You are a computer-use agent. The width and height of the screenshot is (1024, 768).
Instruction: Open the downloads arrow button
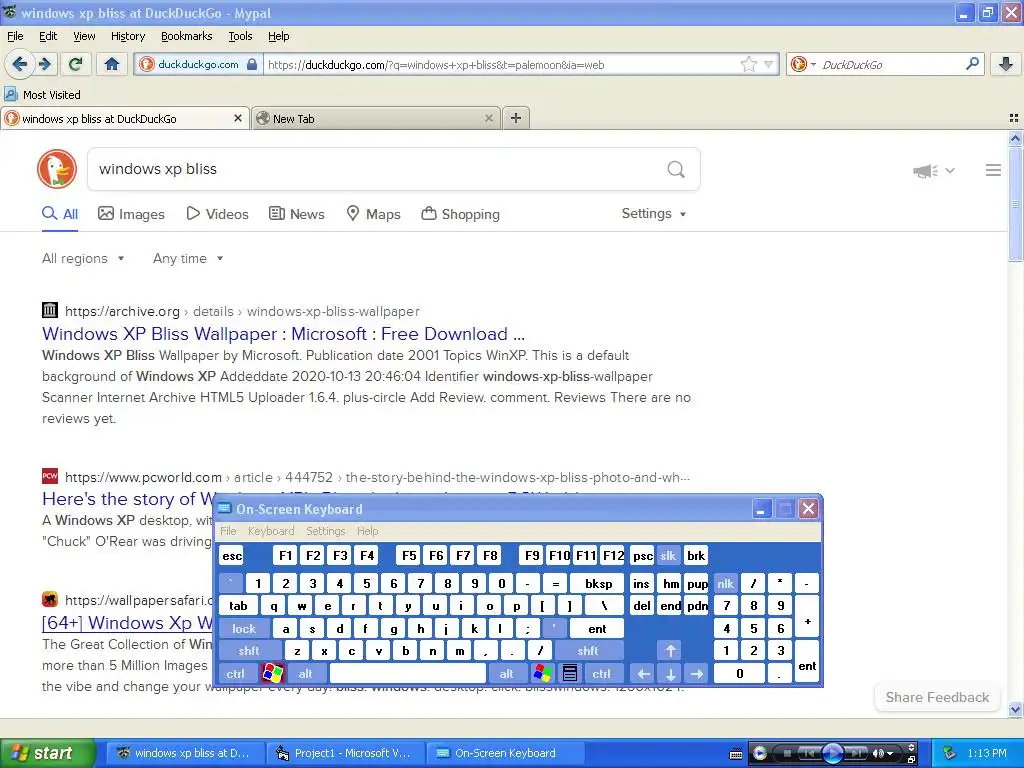click(1006, 64)
